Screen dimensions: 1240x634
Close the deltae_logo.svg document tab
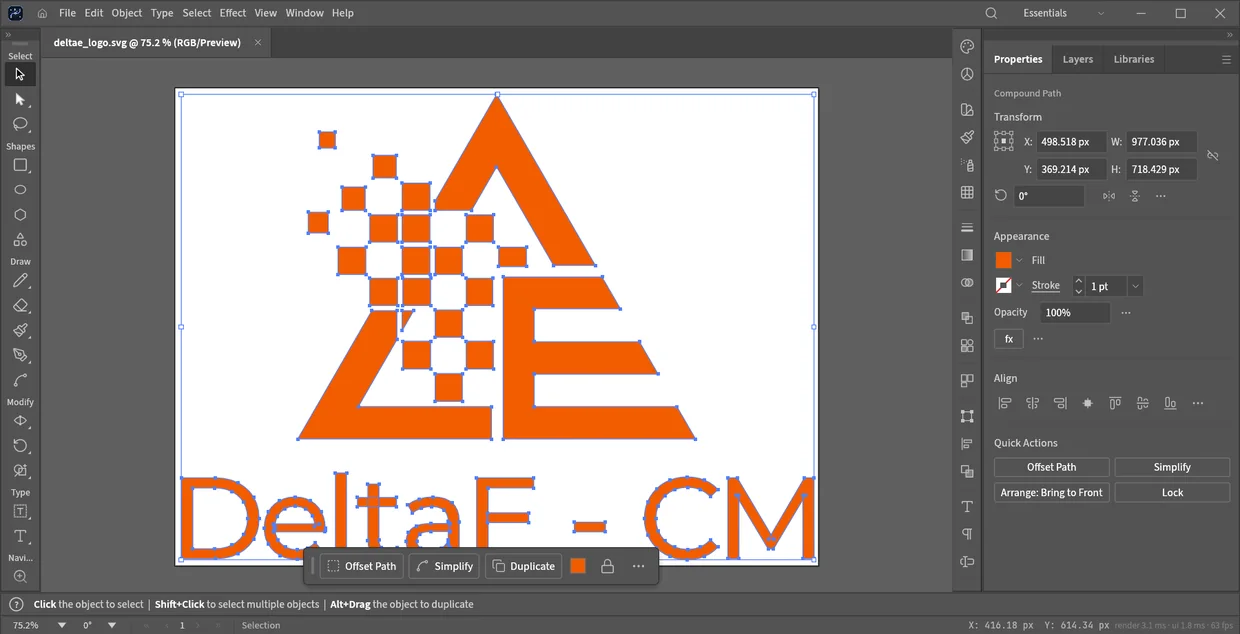(x=258, y=43)
